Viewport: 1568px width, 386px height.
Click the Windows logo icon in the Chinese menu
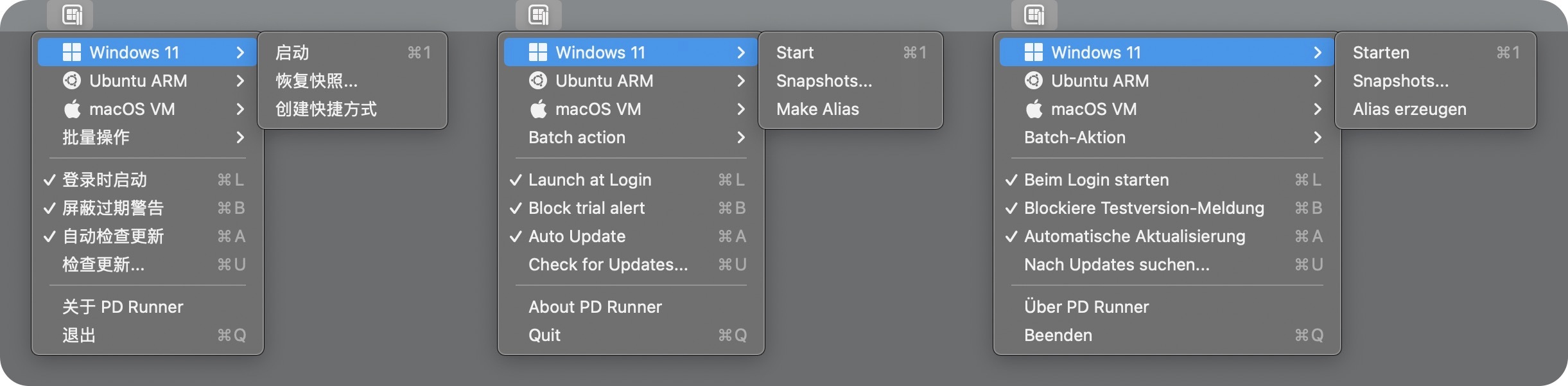tap(71, 53)
